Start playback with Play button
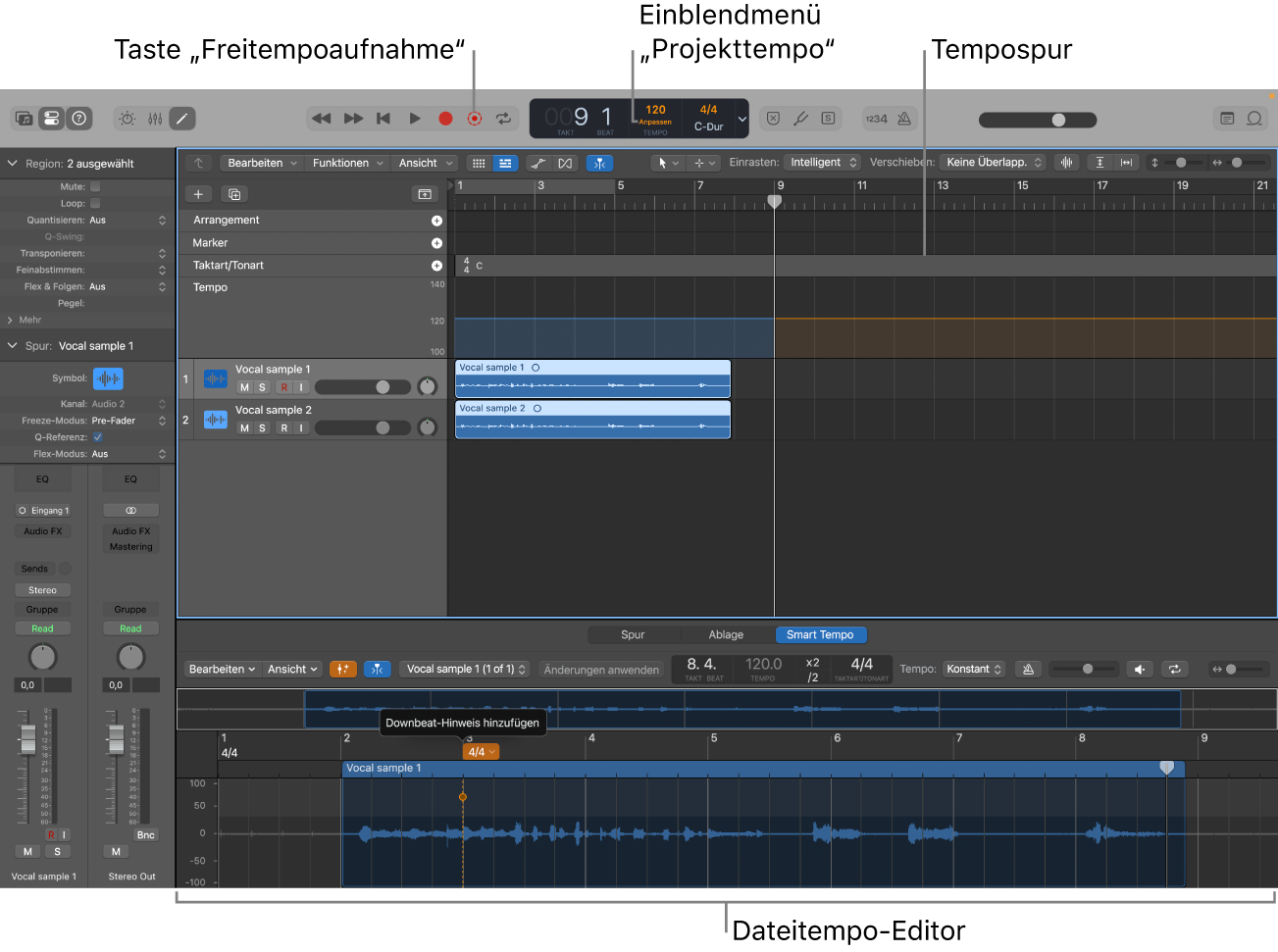1278x952 pixels. [x=415, y=119]
